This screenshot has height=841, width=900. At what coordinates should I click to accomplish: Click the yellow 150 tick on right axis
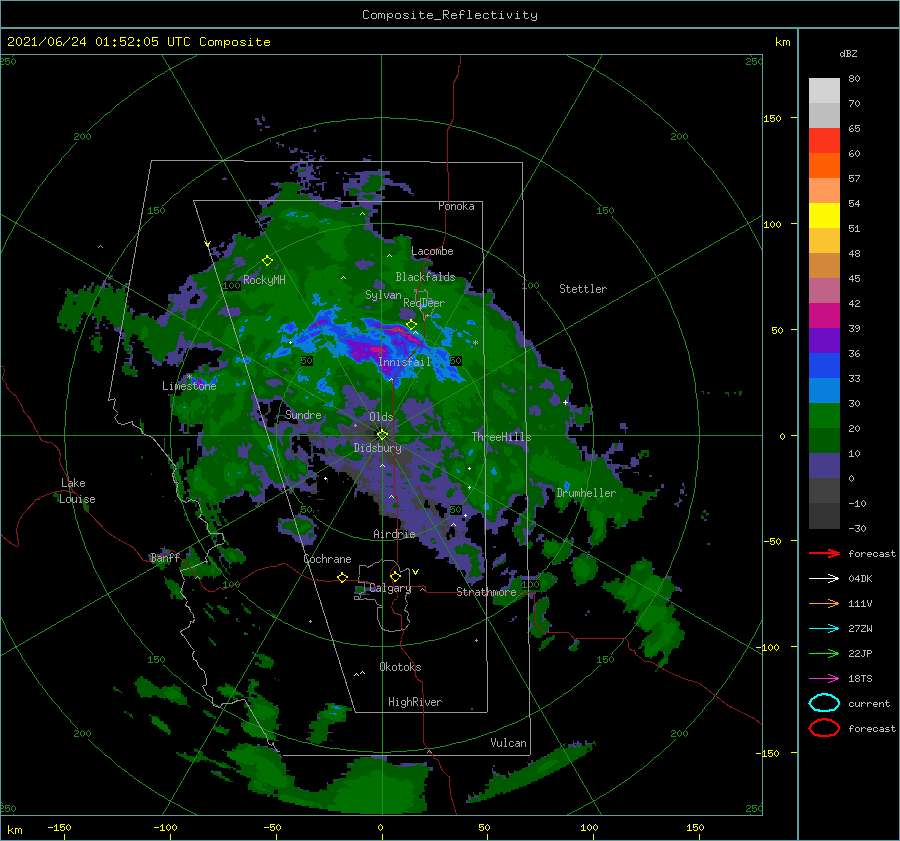pos(772,118)
